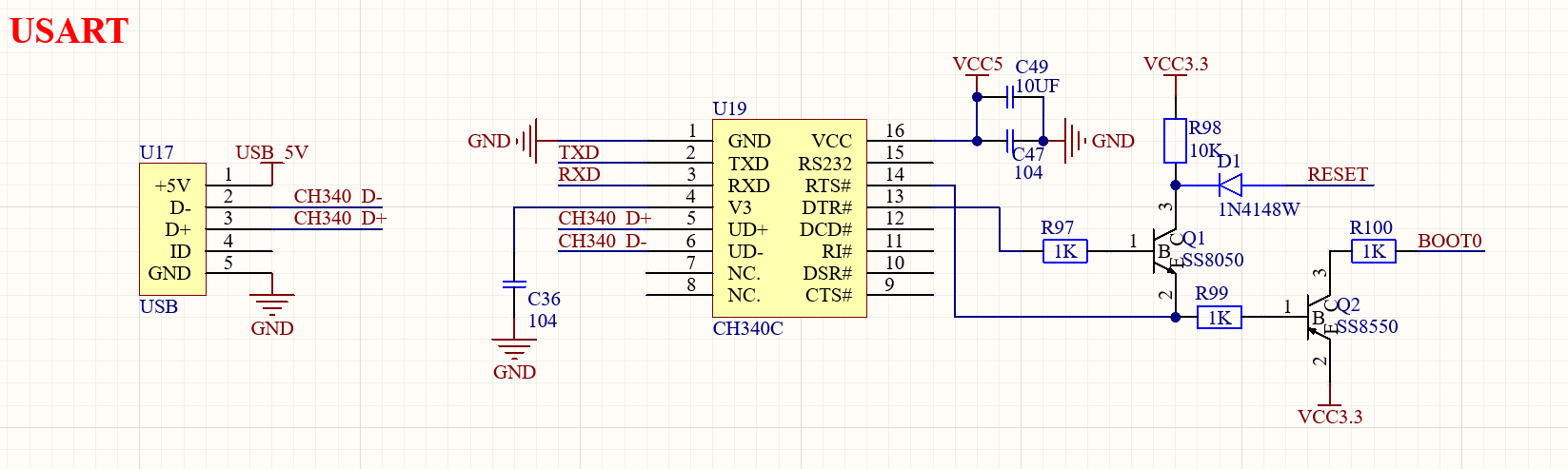
Task: Click the USB_5V power port label
Action: point(271,152)
